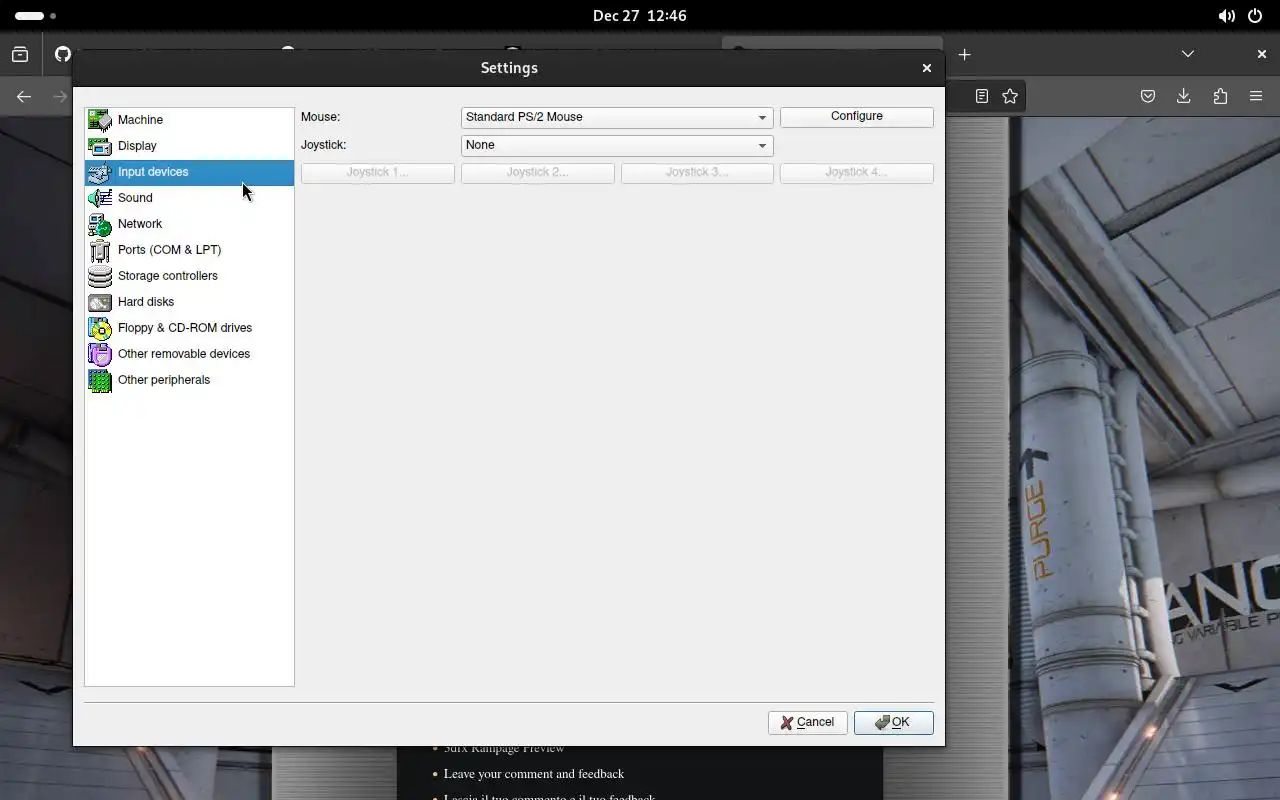Open the browser hamburger menu
1280x800 pixels.
[1256, 96]
